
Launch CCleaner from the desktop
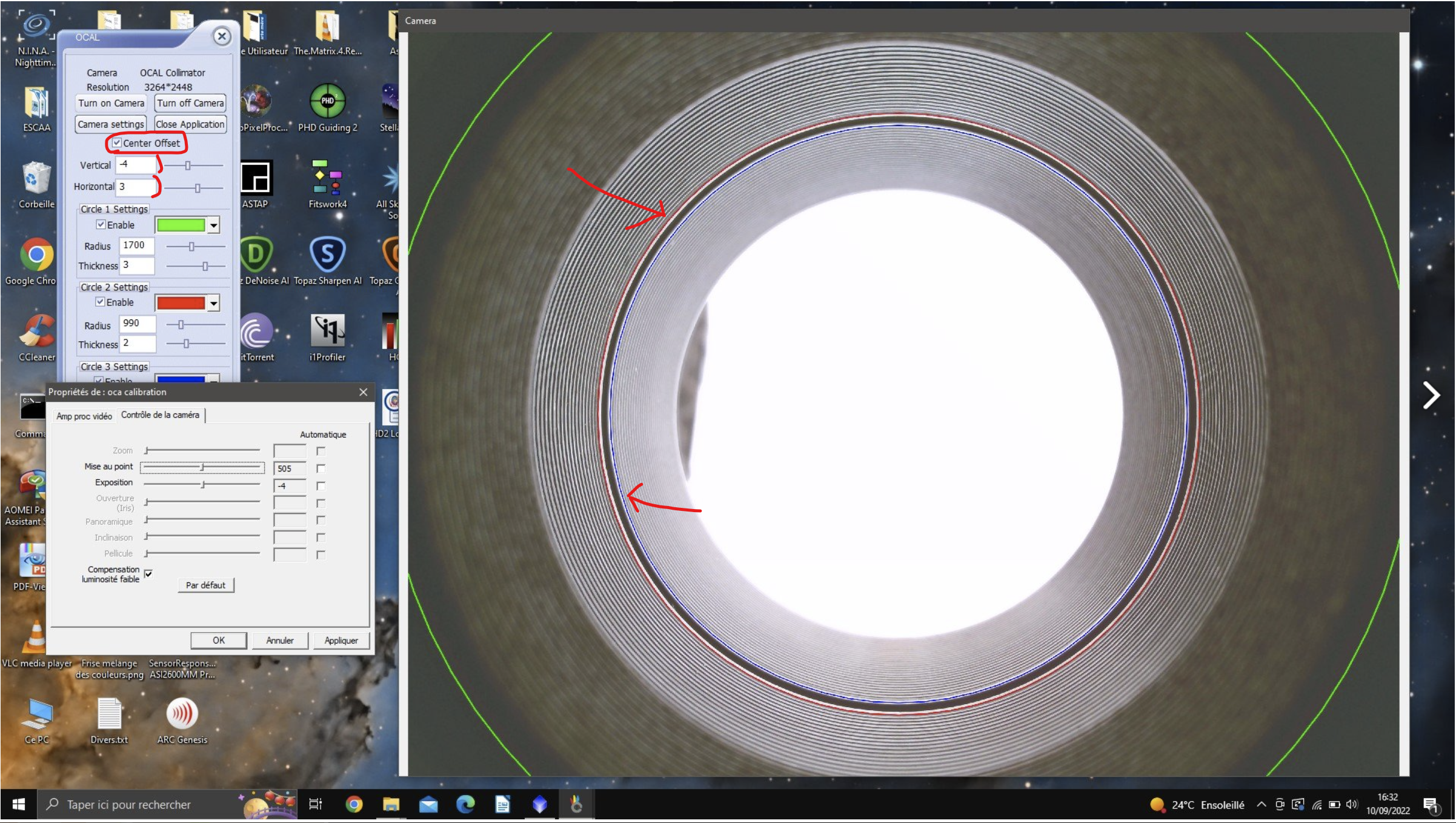tap(36, 338)
